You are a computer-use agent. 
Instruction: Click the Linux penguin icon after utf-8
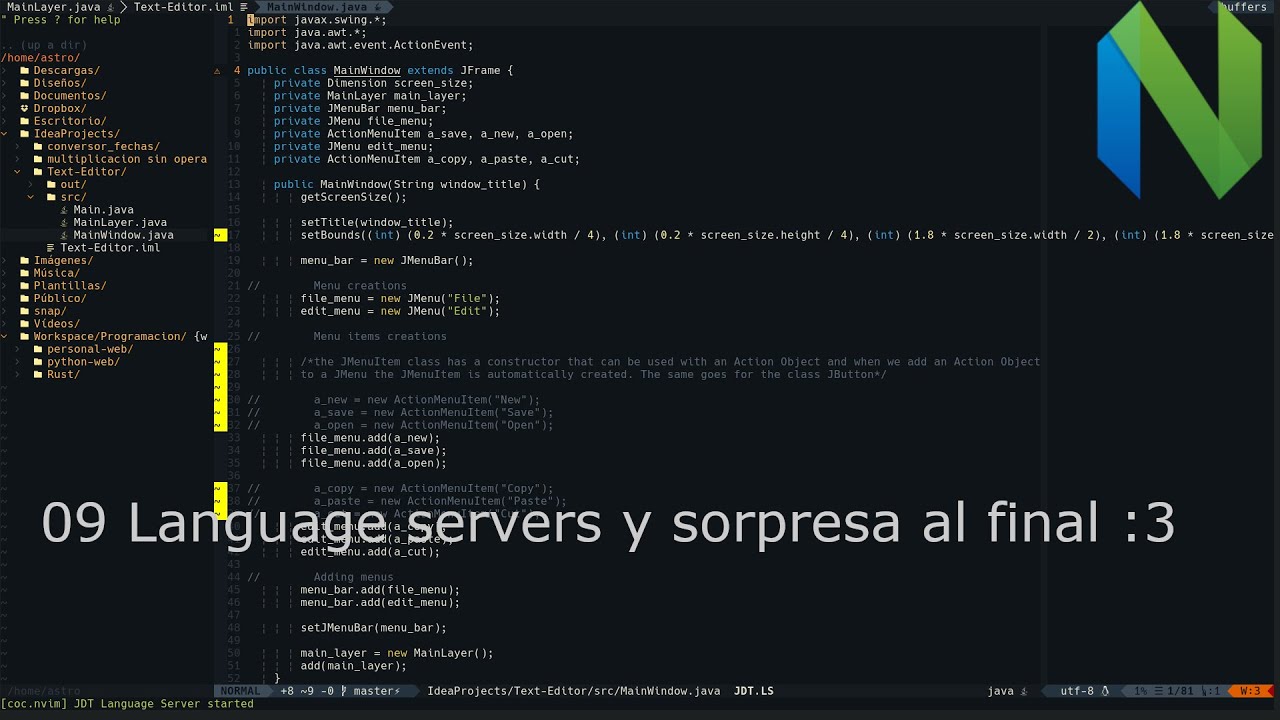tap(1105, 691)
